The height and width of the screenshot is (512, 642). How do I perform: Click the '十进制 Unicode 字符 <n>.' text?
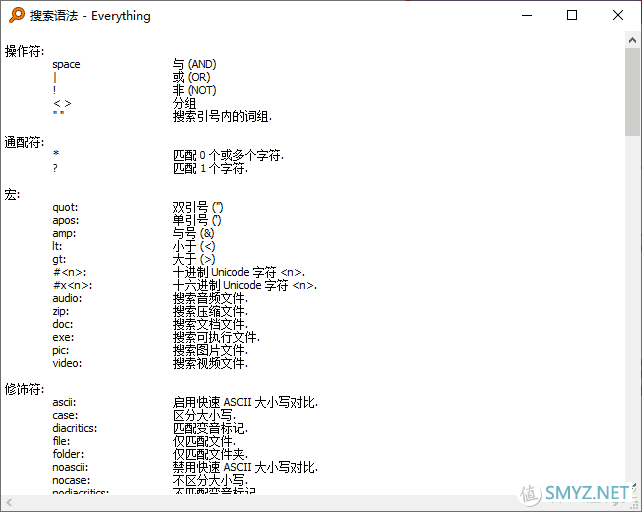click(x=239, y=272)
